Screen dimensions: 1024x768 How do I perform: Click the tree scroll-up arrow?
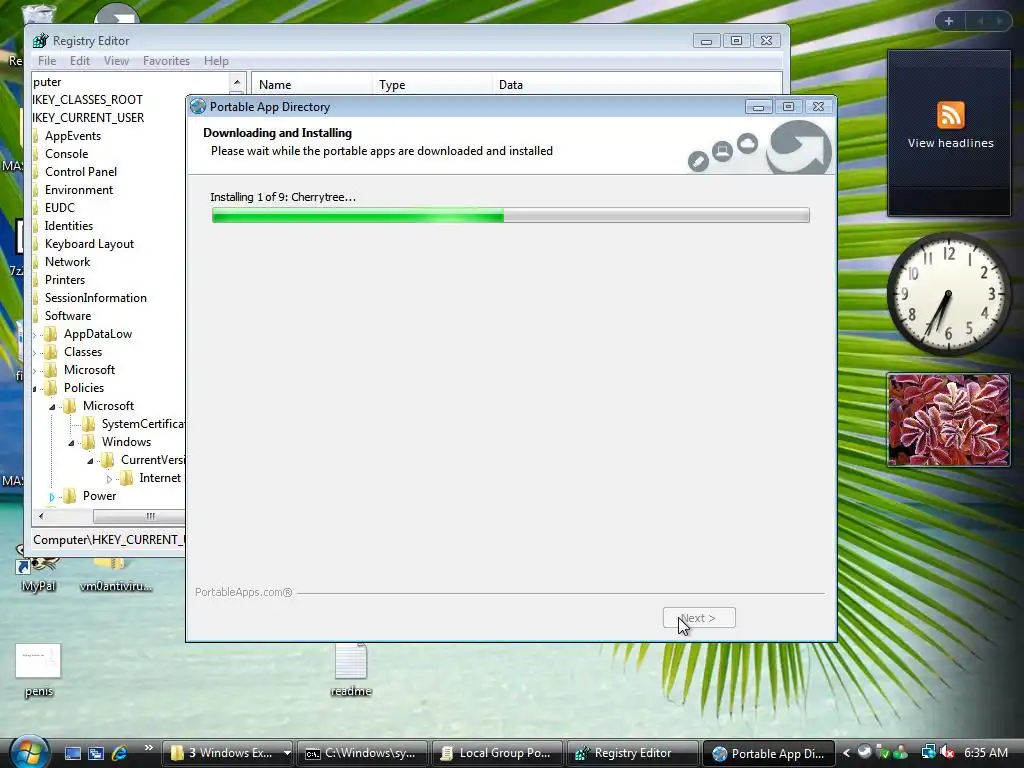click(237, 82)
